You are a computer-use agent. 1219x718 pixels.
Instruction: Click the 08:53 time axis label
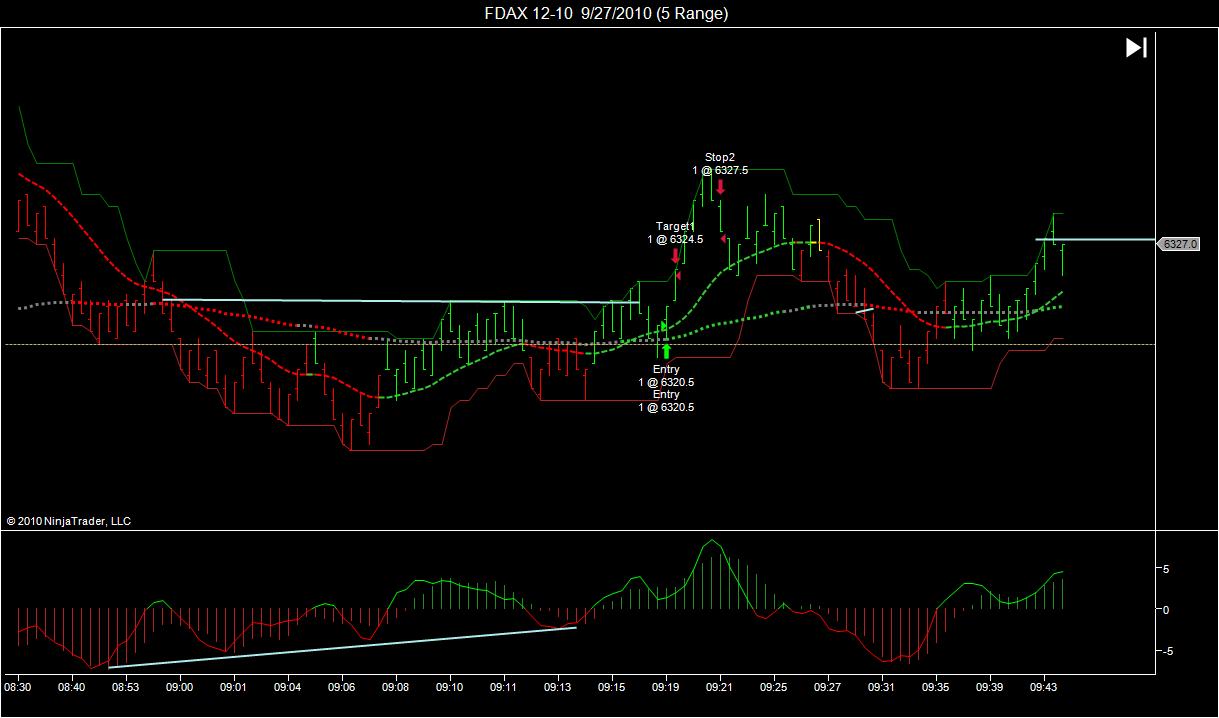[x=126, y=688]
